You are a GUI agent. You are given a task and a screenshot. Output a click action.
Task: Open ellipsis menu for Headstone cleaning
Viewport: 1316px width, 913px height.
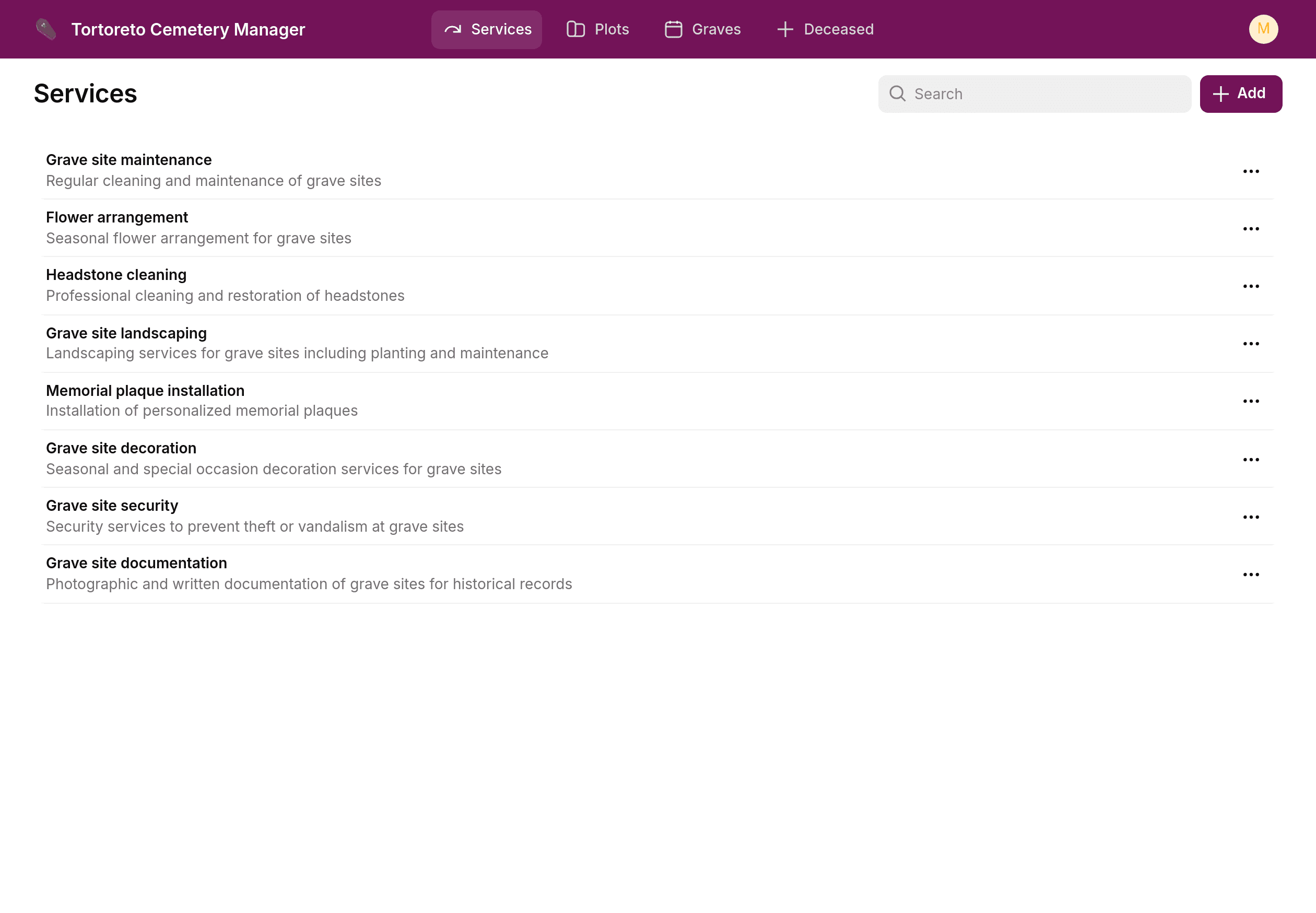(1252, 286)
